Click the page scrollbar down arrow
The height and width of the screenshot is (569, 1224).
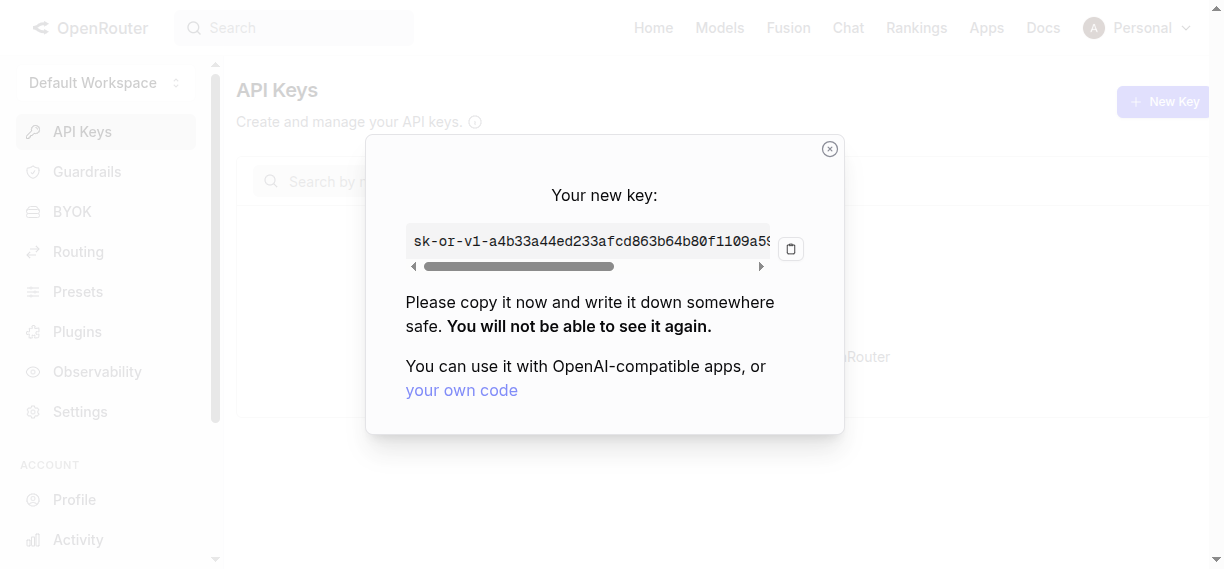[x=1217, y=560]
